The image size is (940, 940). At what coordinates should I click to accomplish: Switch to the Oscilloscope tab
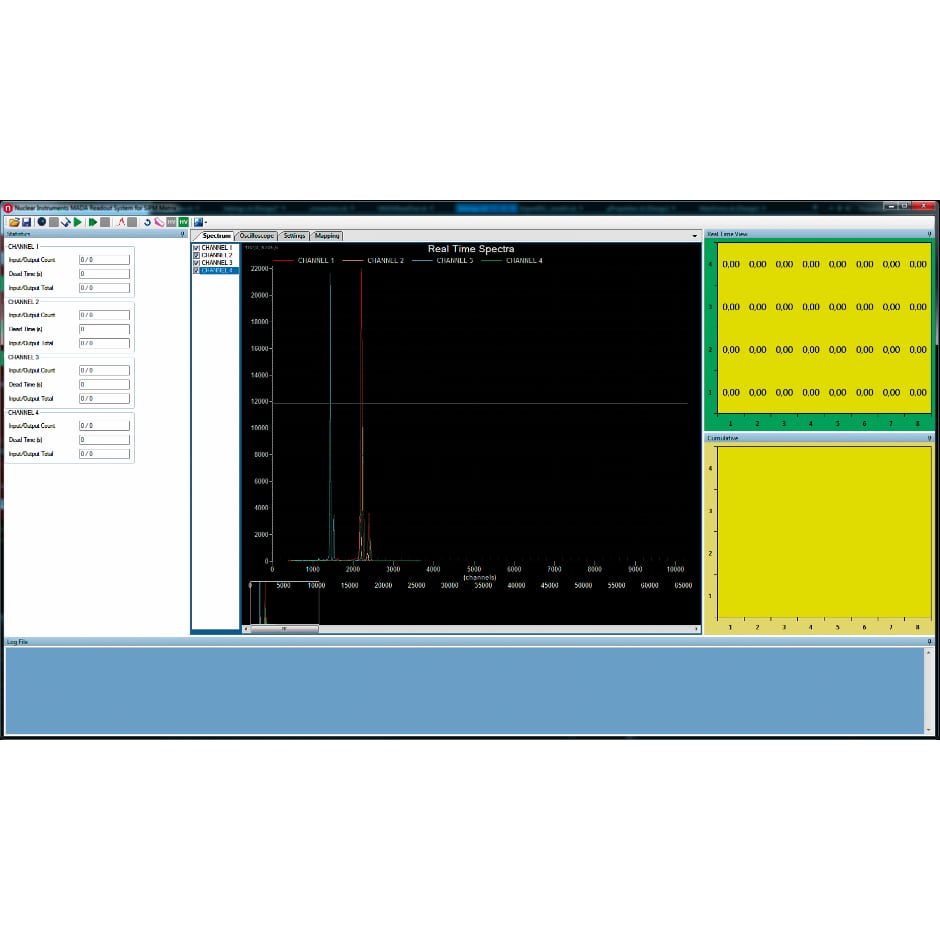tap(257, 236)
